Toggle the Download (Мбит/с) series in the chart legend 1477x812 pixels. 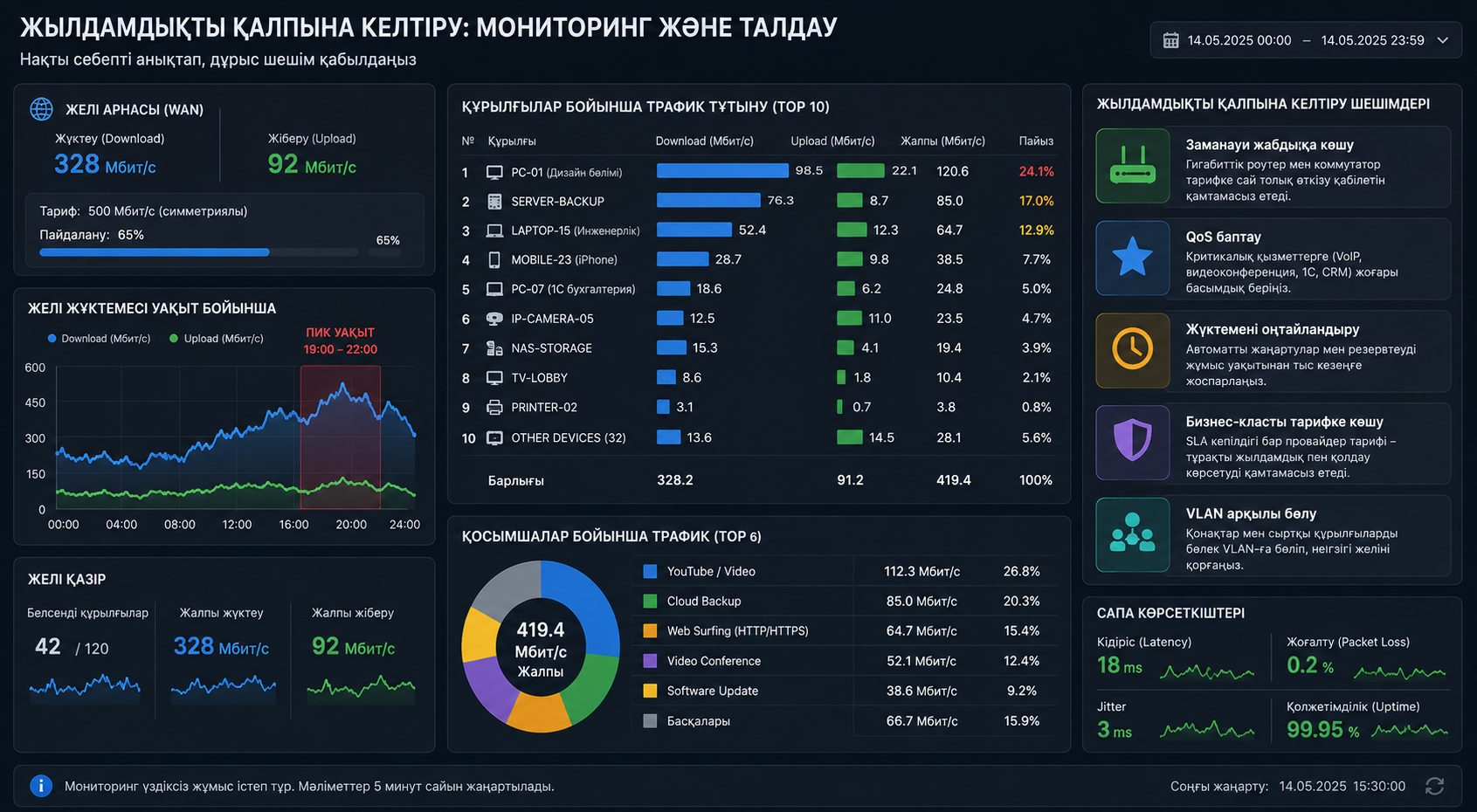[x=100, y=339]
